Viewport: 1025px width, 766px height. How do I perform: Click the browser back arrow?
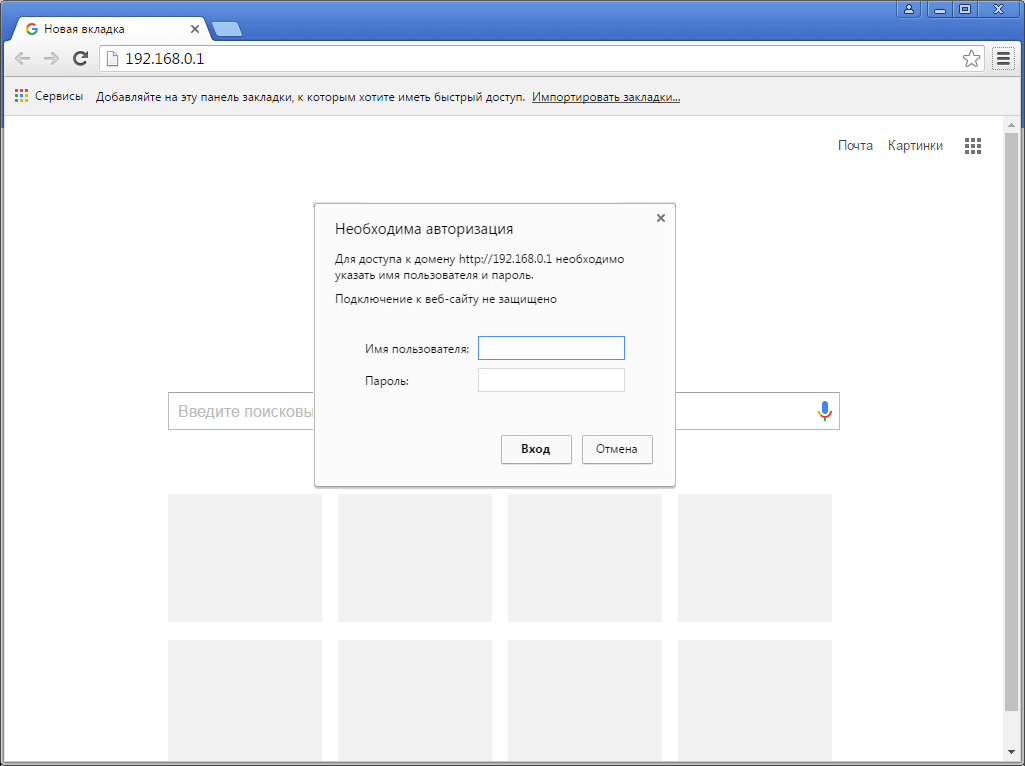pyautogui.click(x=22, y=59)
